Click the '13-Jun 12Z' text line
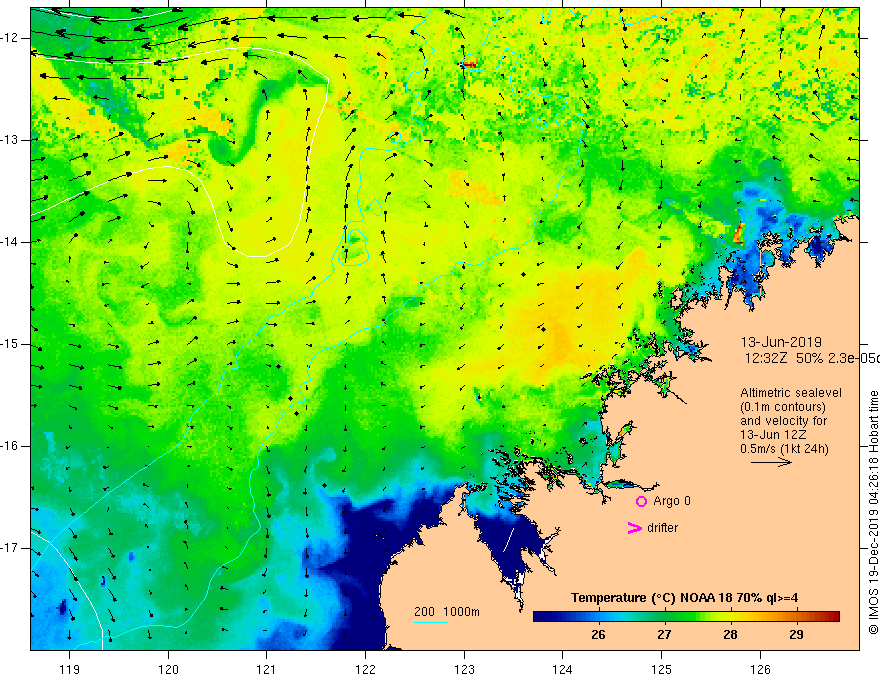This screenshot has height=680, width=880. tap(773, 435)
